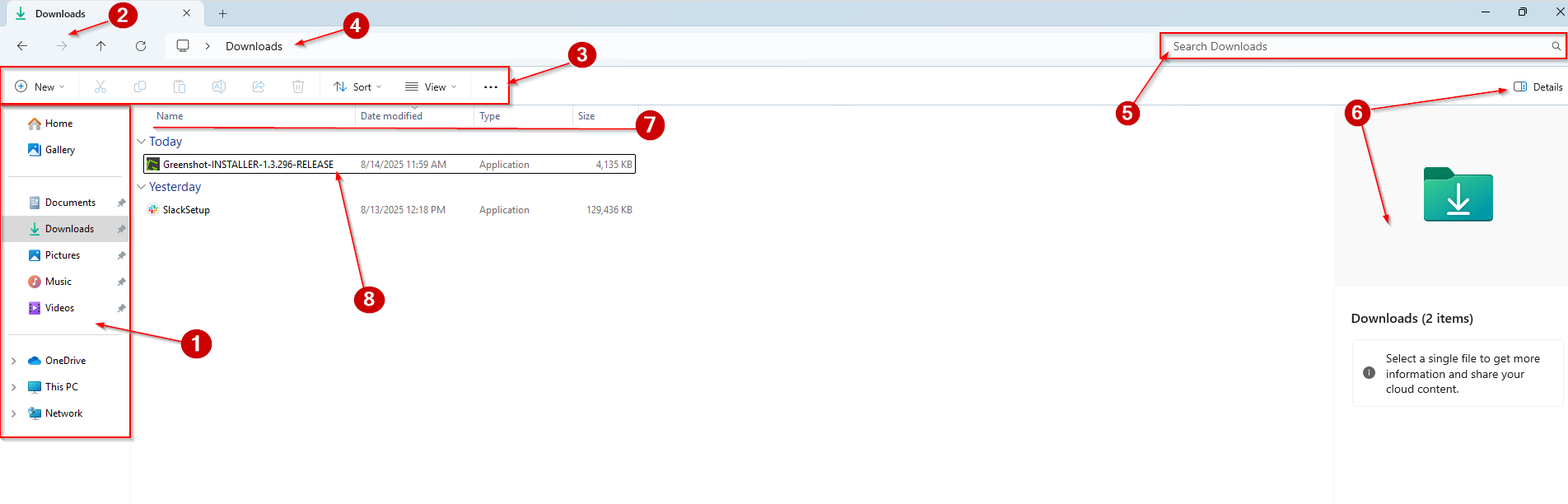Sort by the Name column header

(170, 116)
